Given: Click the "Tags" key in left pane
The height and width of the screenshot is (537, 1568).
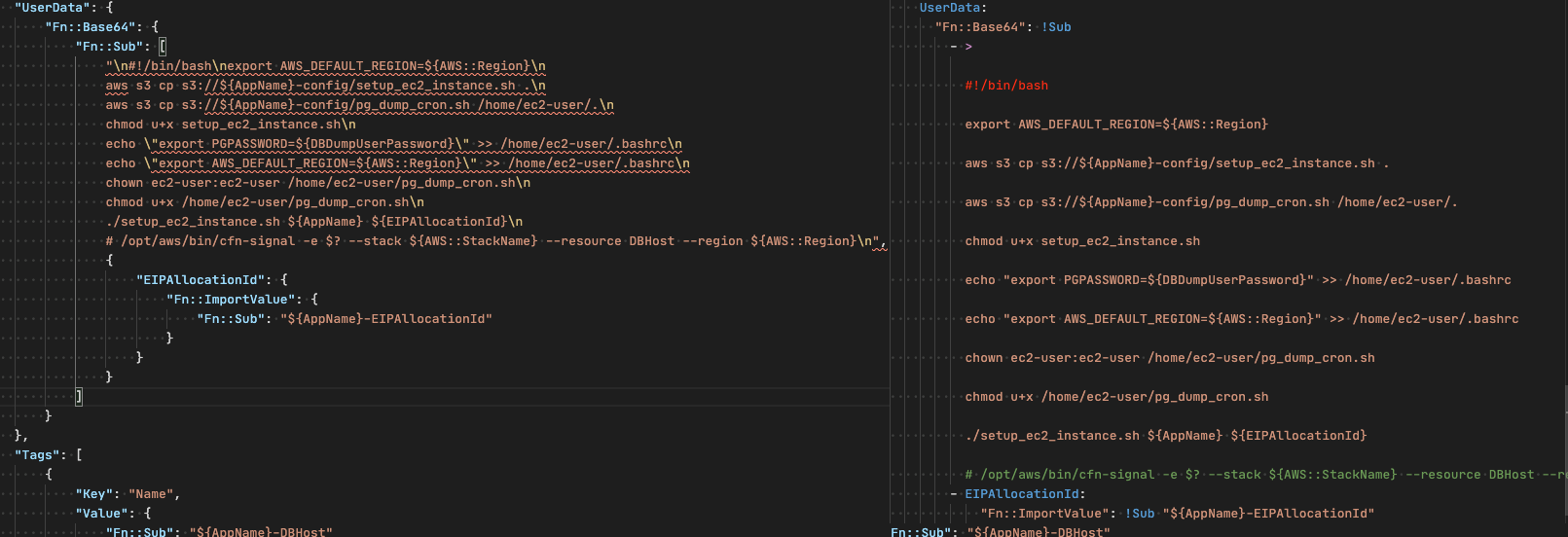Looking at the screenshot, I should point(38,455).
